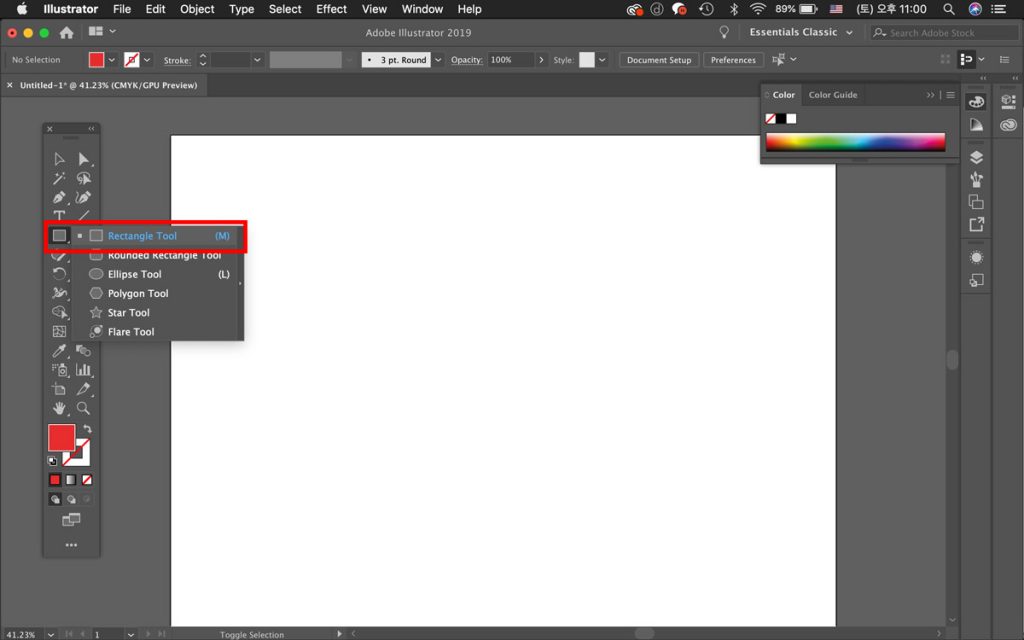This screenshot has height=640, width=1024.
Task: Choose Ellipse Tool from the flyout
Action: click(x=159, y=274)
